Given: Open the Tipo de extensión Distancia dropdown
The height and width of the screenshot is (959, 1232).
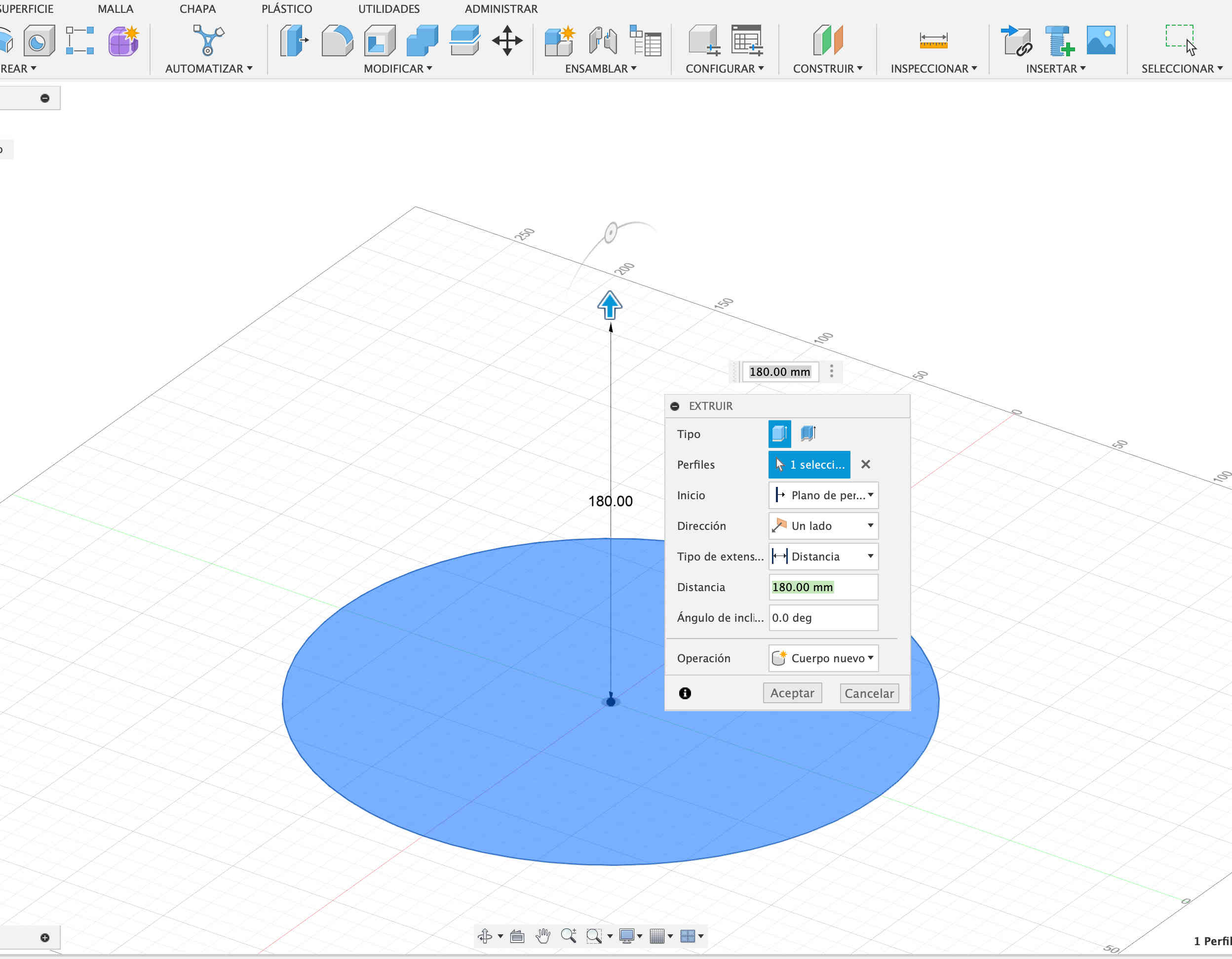Looking at the screenshot, I should click(x=824, y=557).
